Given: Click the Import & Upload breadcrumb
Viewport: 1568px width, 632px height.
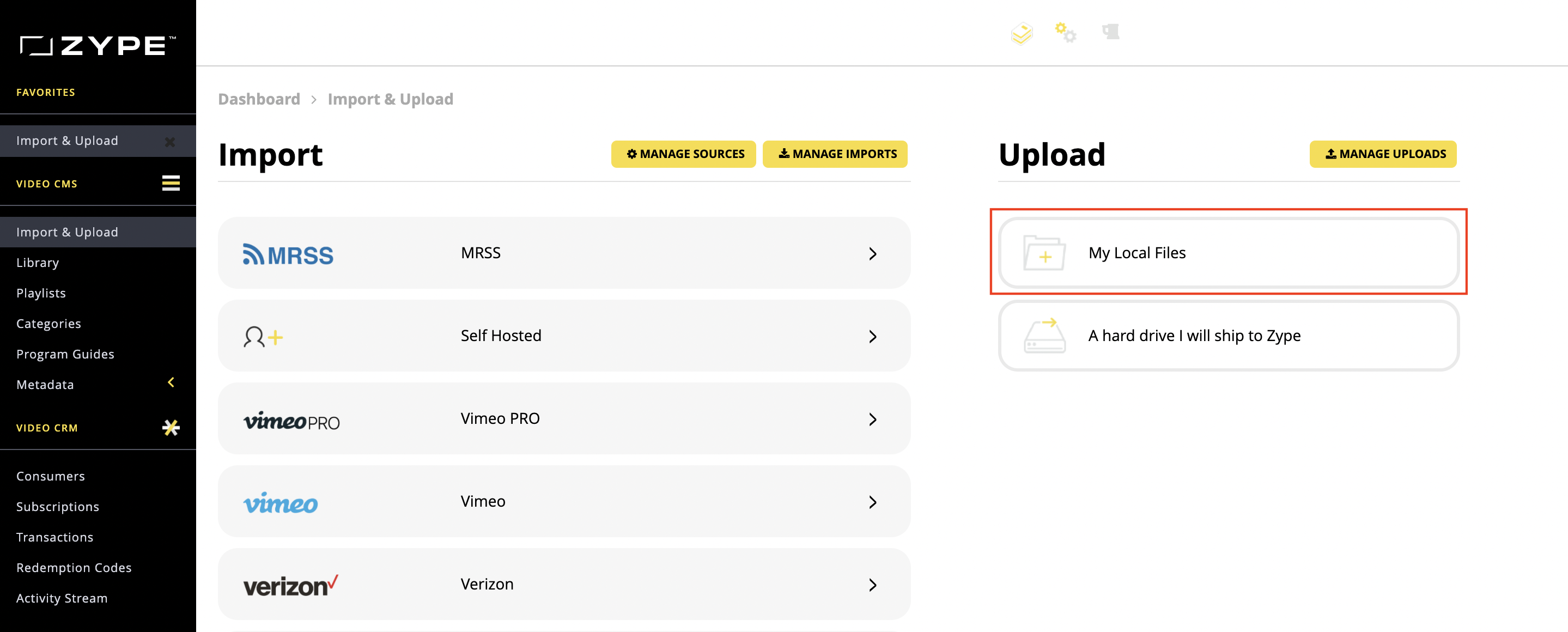Looking at the screenshot, I should coord(390,99).
